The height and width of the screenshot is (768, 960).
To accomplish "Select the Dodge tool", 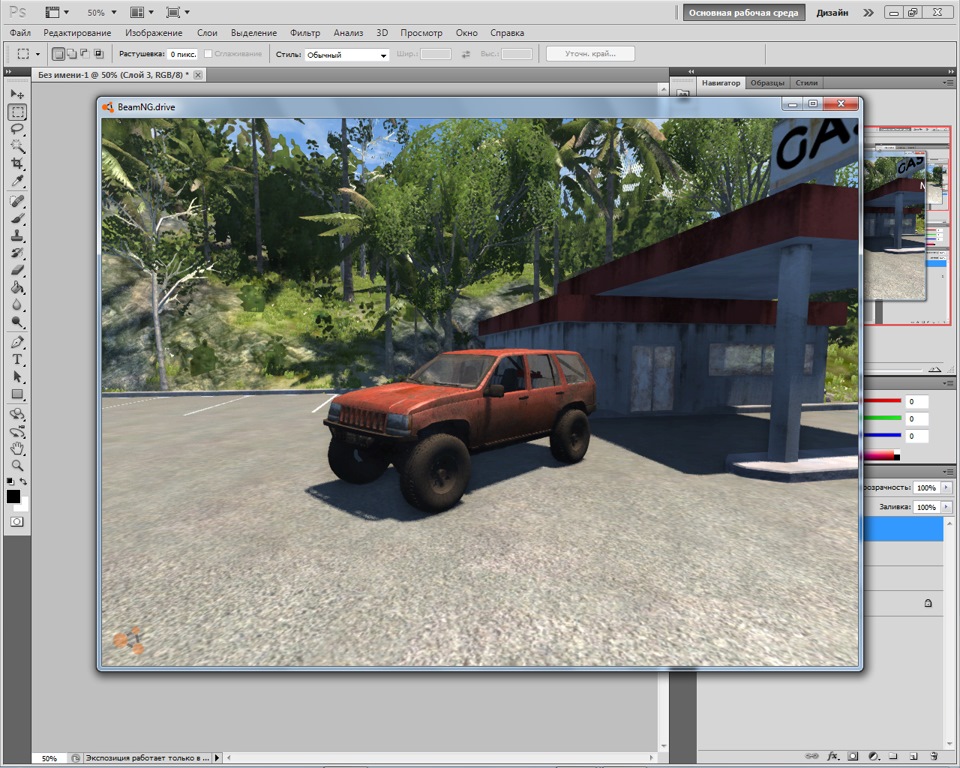I will coord(17,322).
